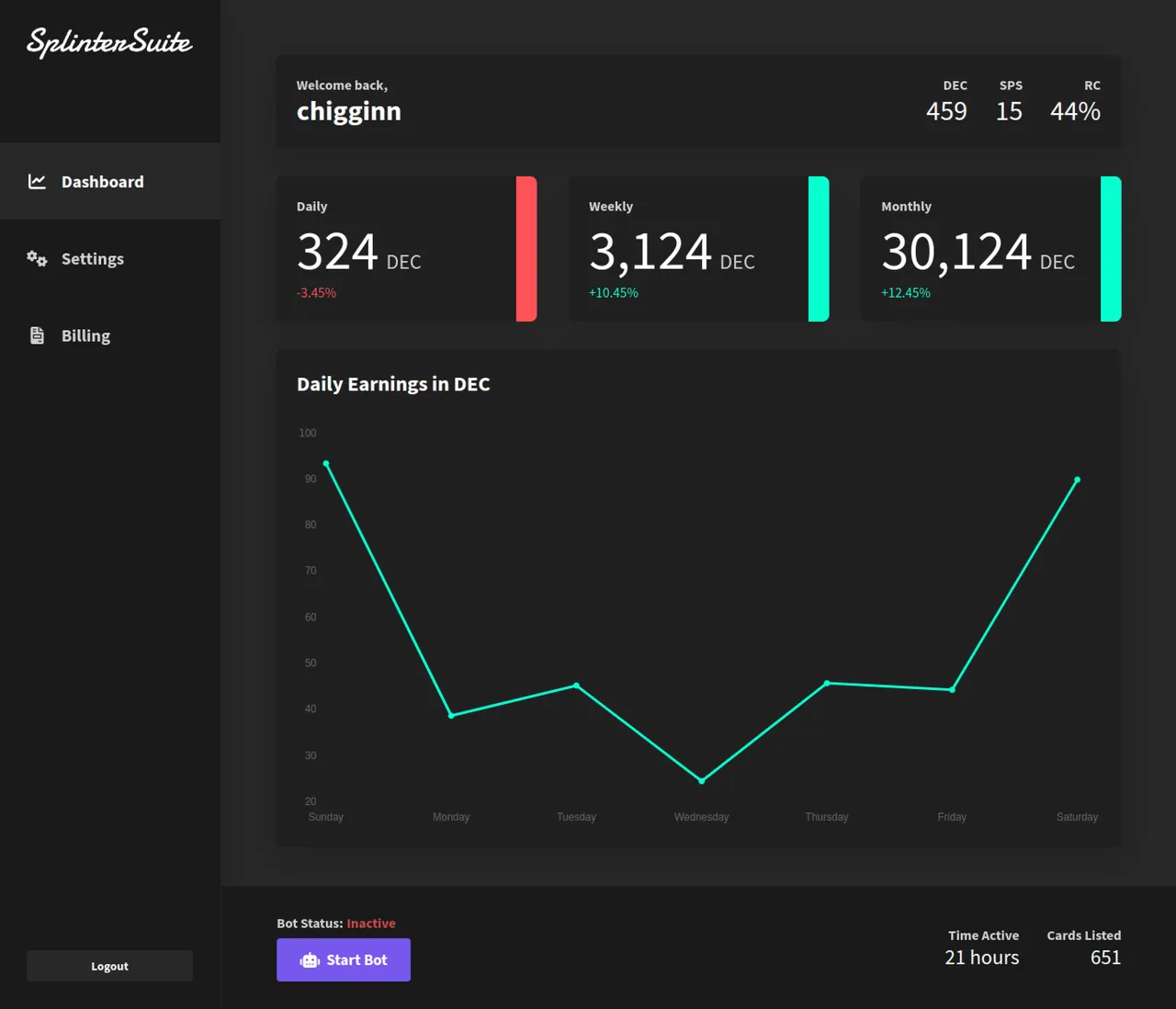The height and width of the screenshot is (1009, 1176).
Task: Click the +10.45% weekly change
Action: (x=613, y=293)
